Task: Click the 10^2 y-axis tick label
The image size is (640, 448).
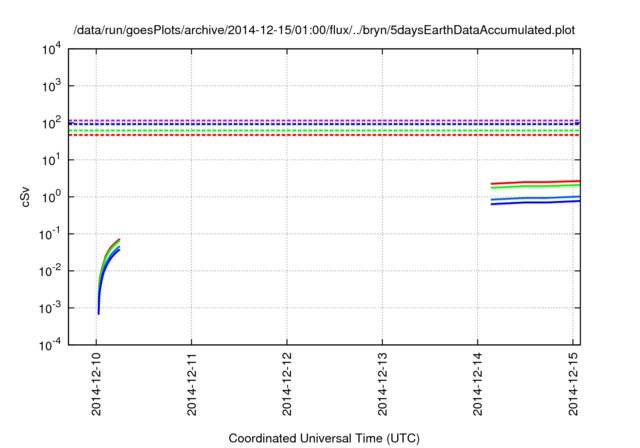Action: pyautogui.click(x=51, y=123)
